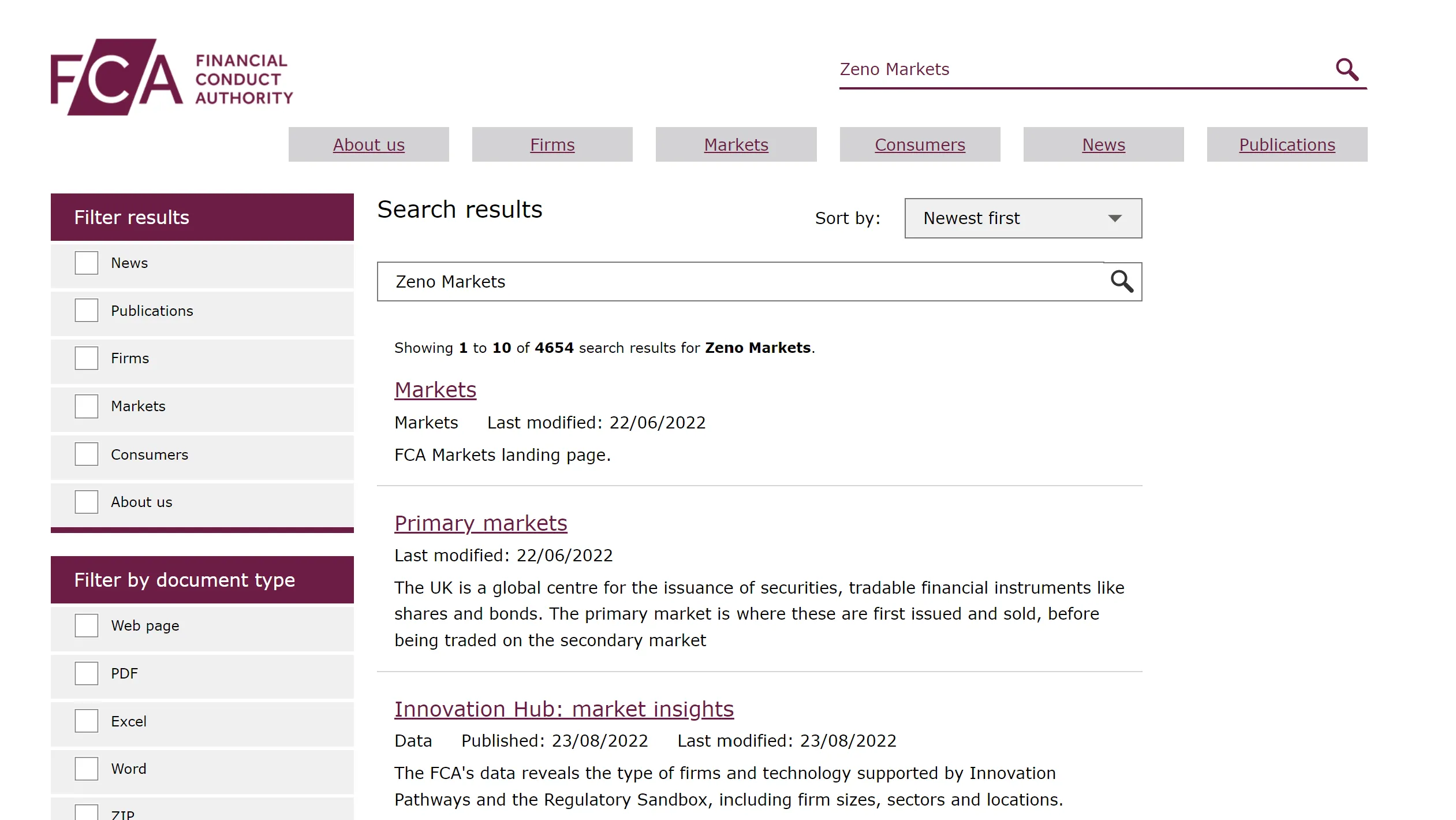
Task: Open the Markets navigation tab
Action: 736,144
